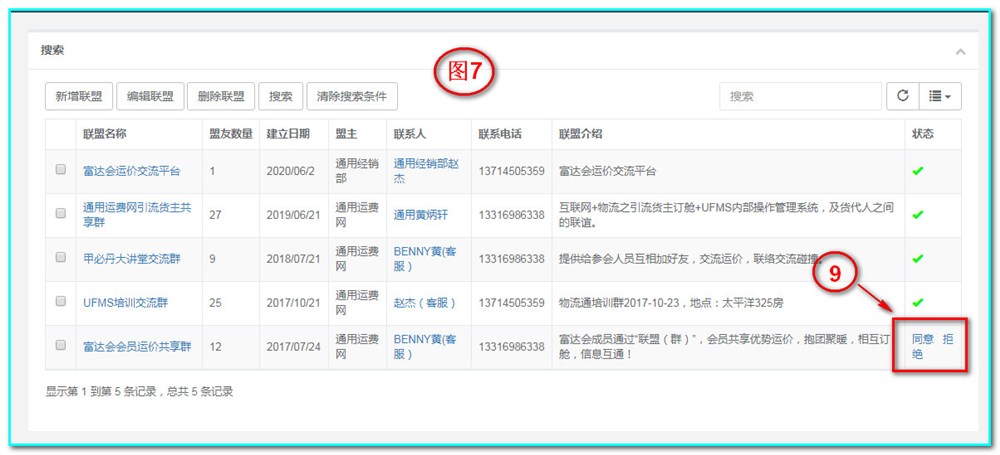
Task: Open the 富达会会员运价共享群 link
Action: click(x=137, y=347)
